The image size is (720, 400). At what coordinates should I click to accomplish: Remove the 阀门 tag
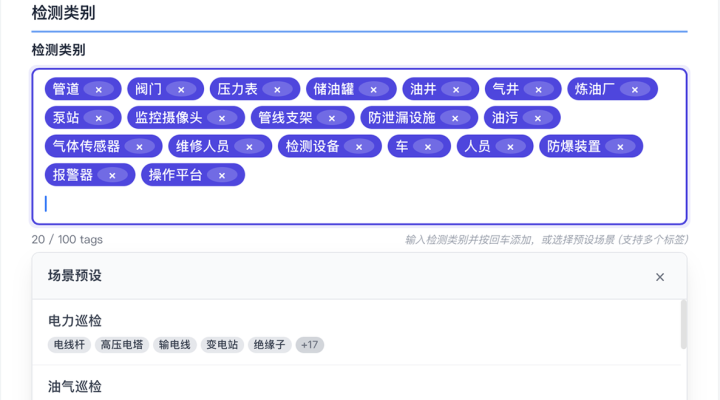(181, 90)
